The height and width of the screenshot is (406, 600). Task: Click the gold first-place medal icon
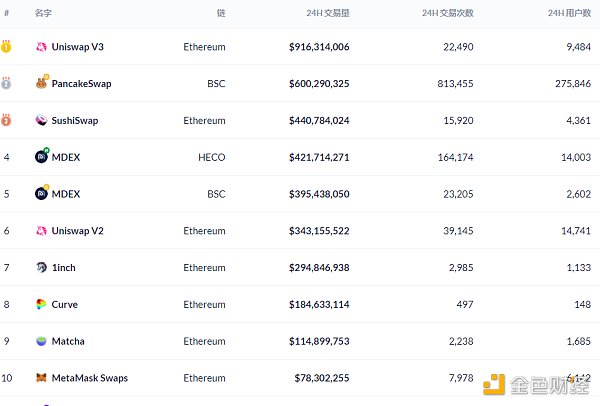pos(7,47)
